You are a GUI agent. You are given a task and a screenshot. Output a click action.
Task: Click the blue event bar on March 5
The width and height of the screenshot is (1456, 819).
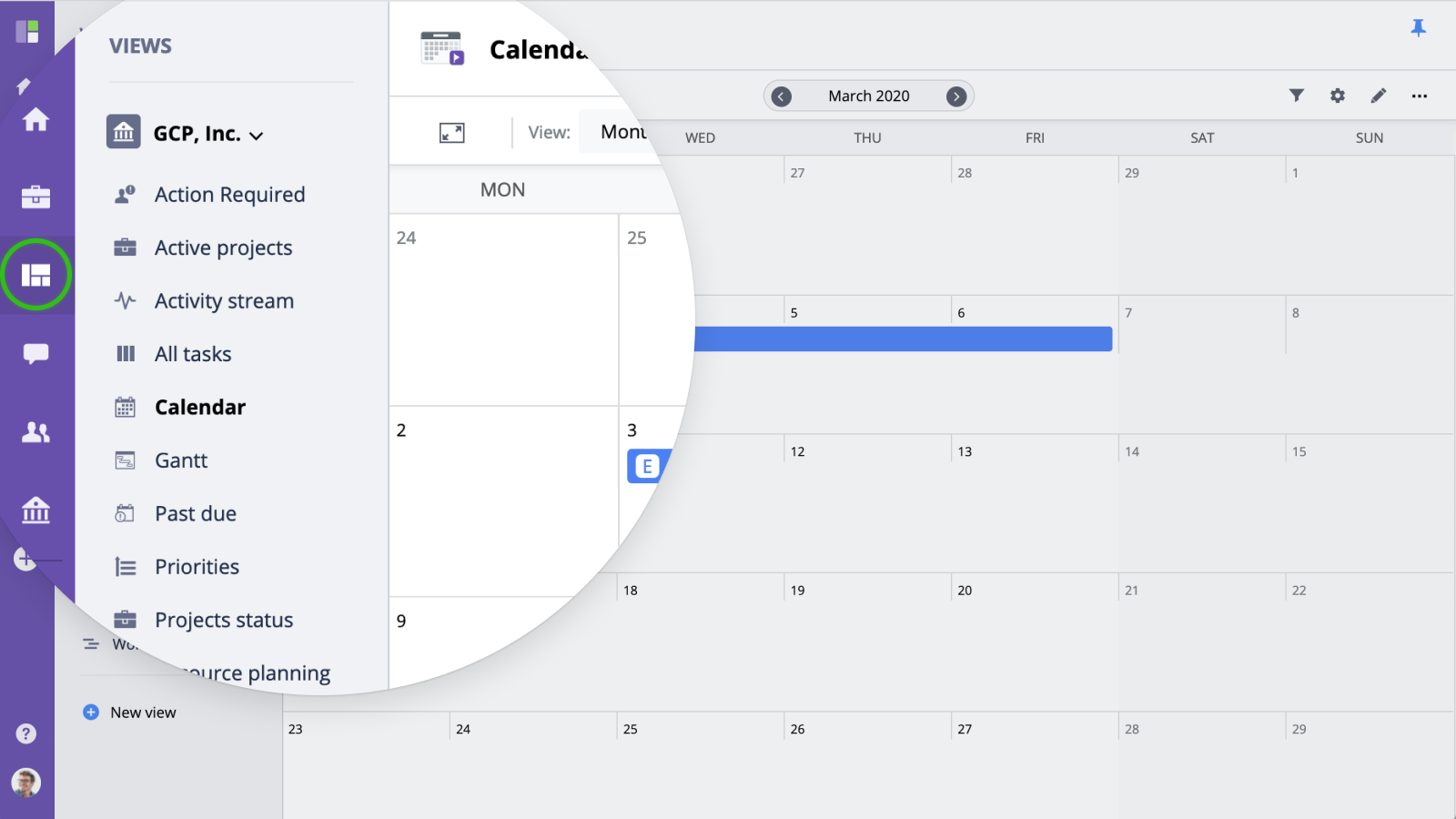tap(901, 339)
